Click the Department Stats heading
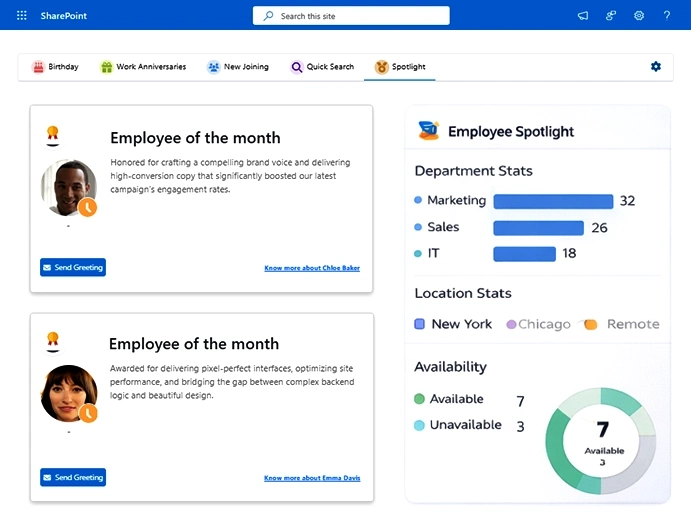This screenshot has height=525, width=691. (x=473, y=171)
